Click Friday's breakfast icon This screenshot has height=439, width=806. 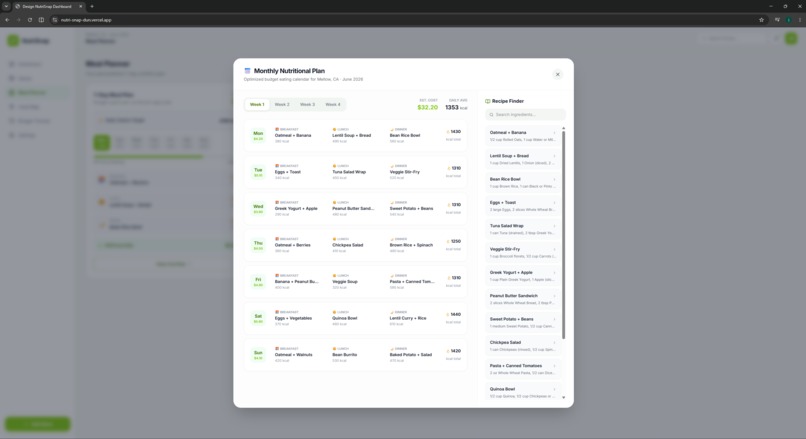click(x=277, y=276)
